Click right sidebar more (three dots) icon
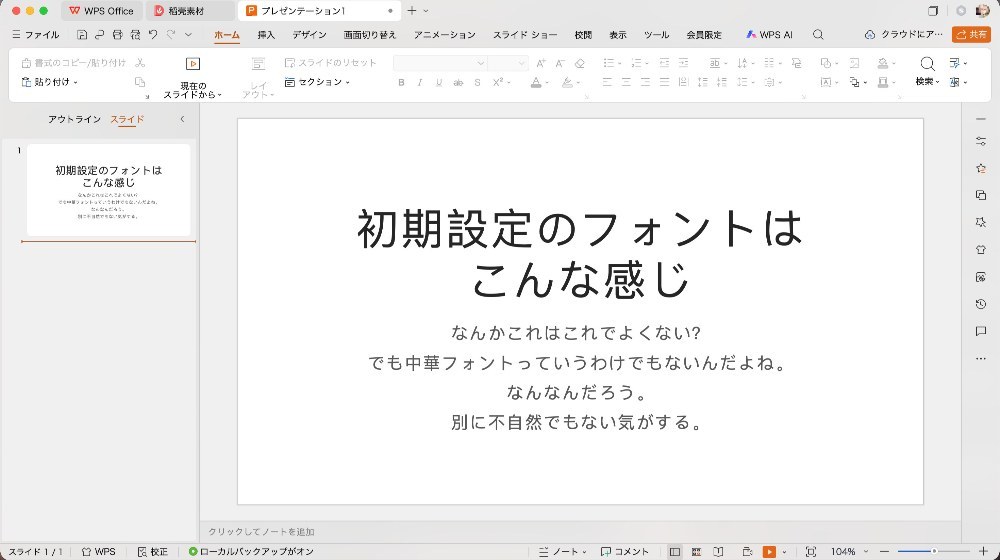The height and width of the screenshot is (560, 1000). click(x=981, y=358)
